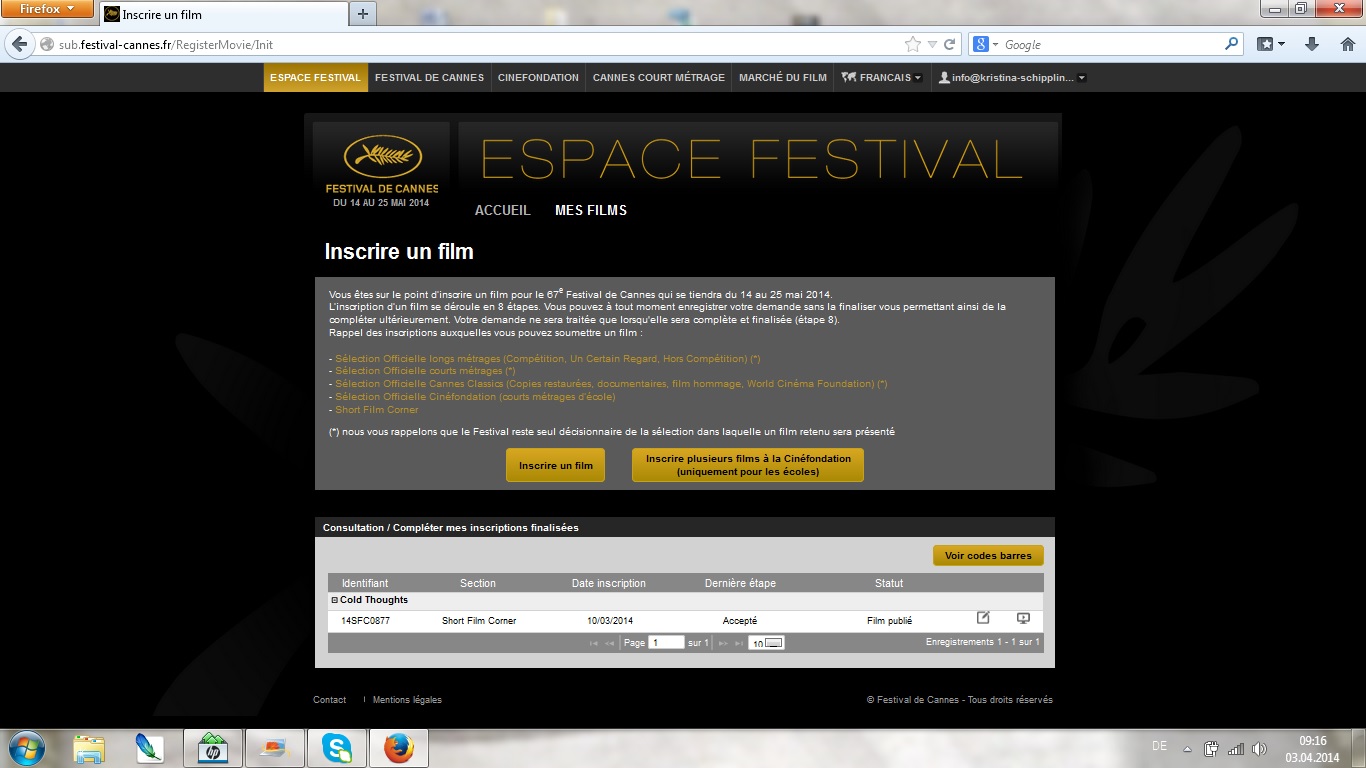Click the Inscrire un film button
Viewport: 1366px width, 768px height.
tap(555, 465)
